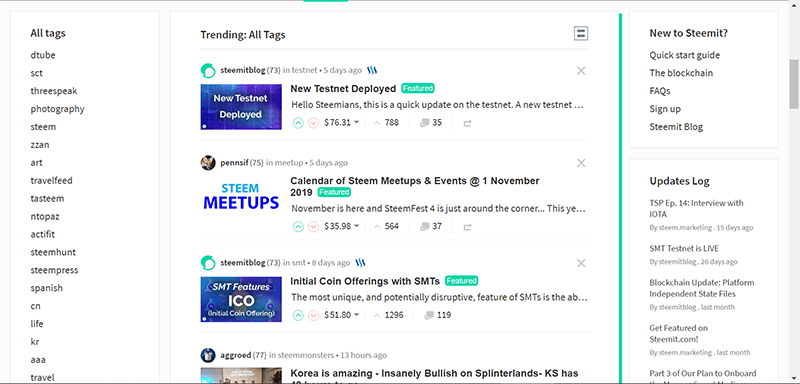Click steemitblog avatar on the smt post

click(x=208, y=263)
